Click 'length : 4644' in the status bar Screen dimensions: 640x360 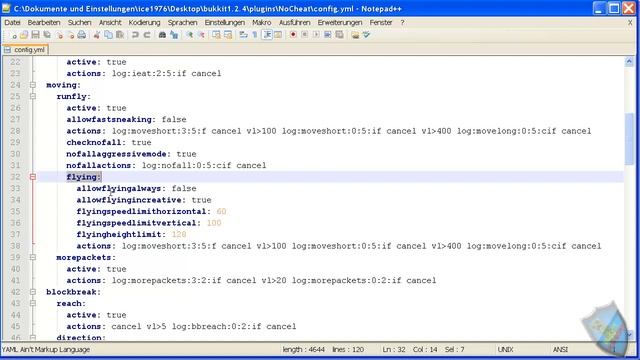coord(303,350)
